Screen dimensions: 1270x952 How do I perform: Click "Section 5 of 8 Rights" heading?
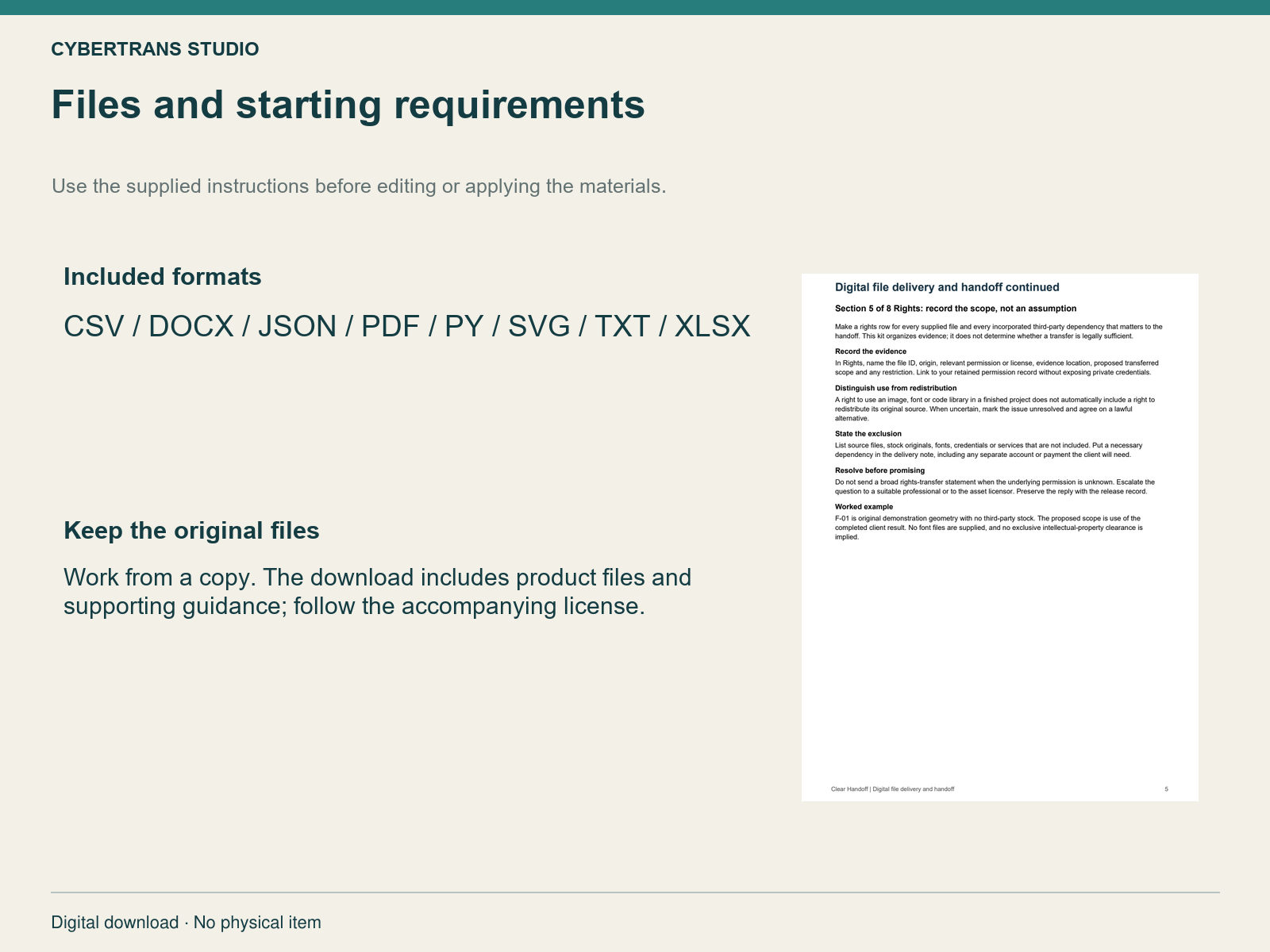click(956, 309)
